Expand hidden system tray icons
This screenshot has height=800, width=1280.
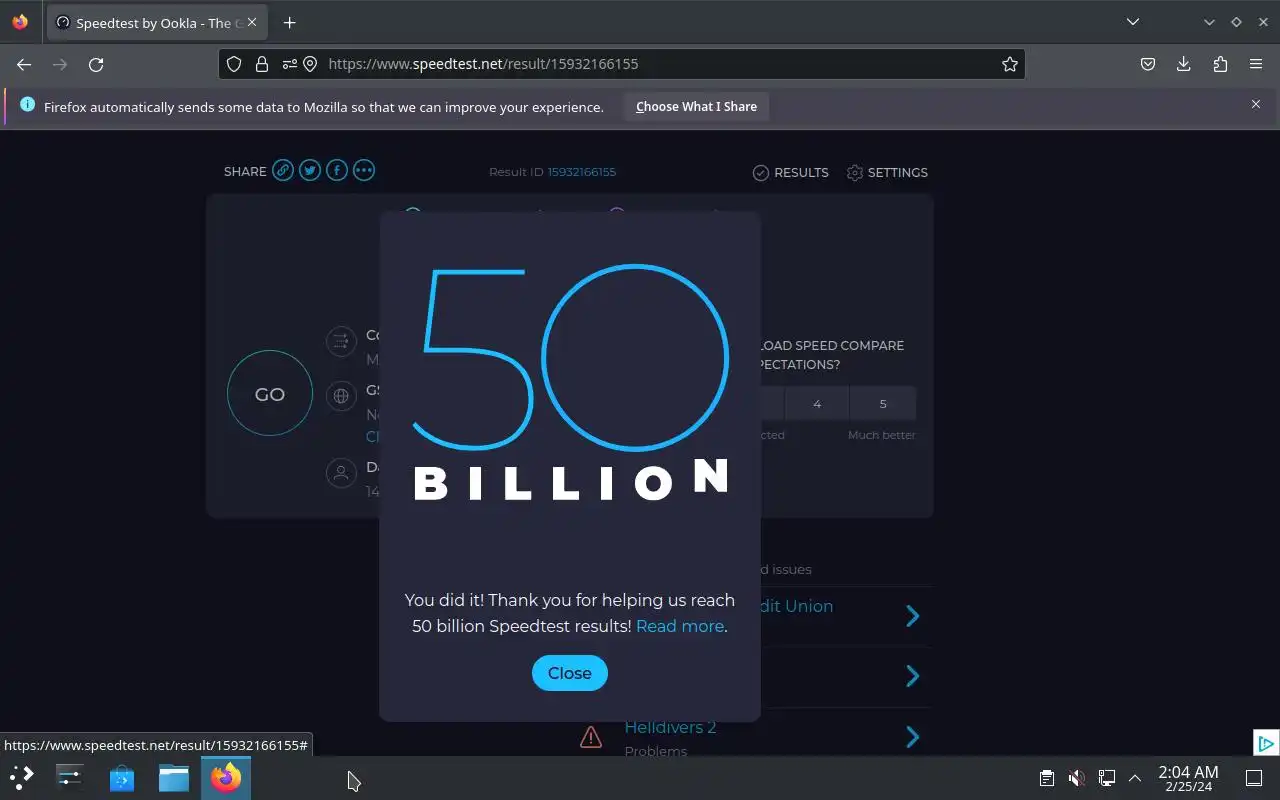click(x=1135, y=777)
